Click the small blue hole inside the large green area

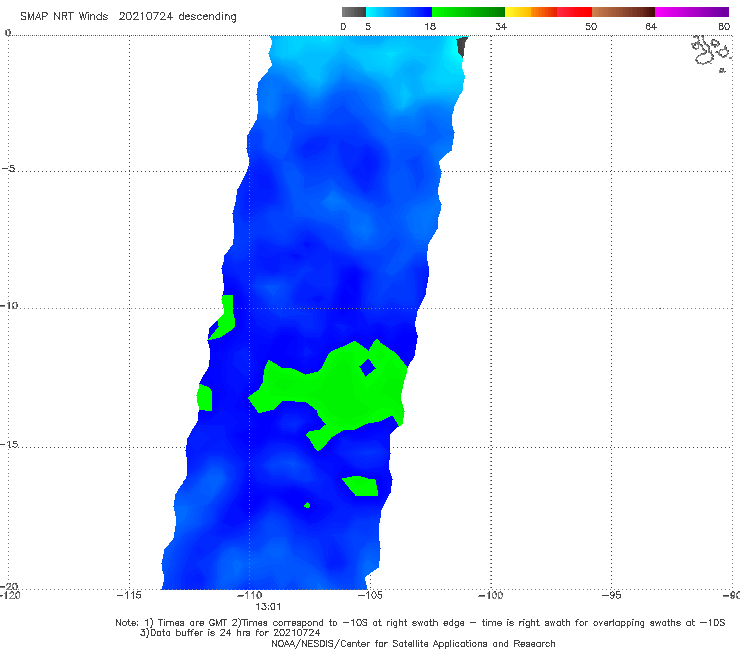pyautogui.click(x=367, y=367)
